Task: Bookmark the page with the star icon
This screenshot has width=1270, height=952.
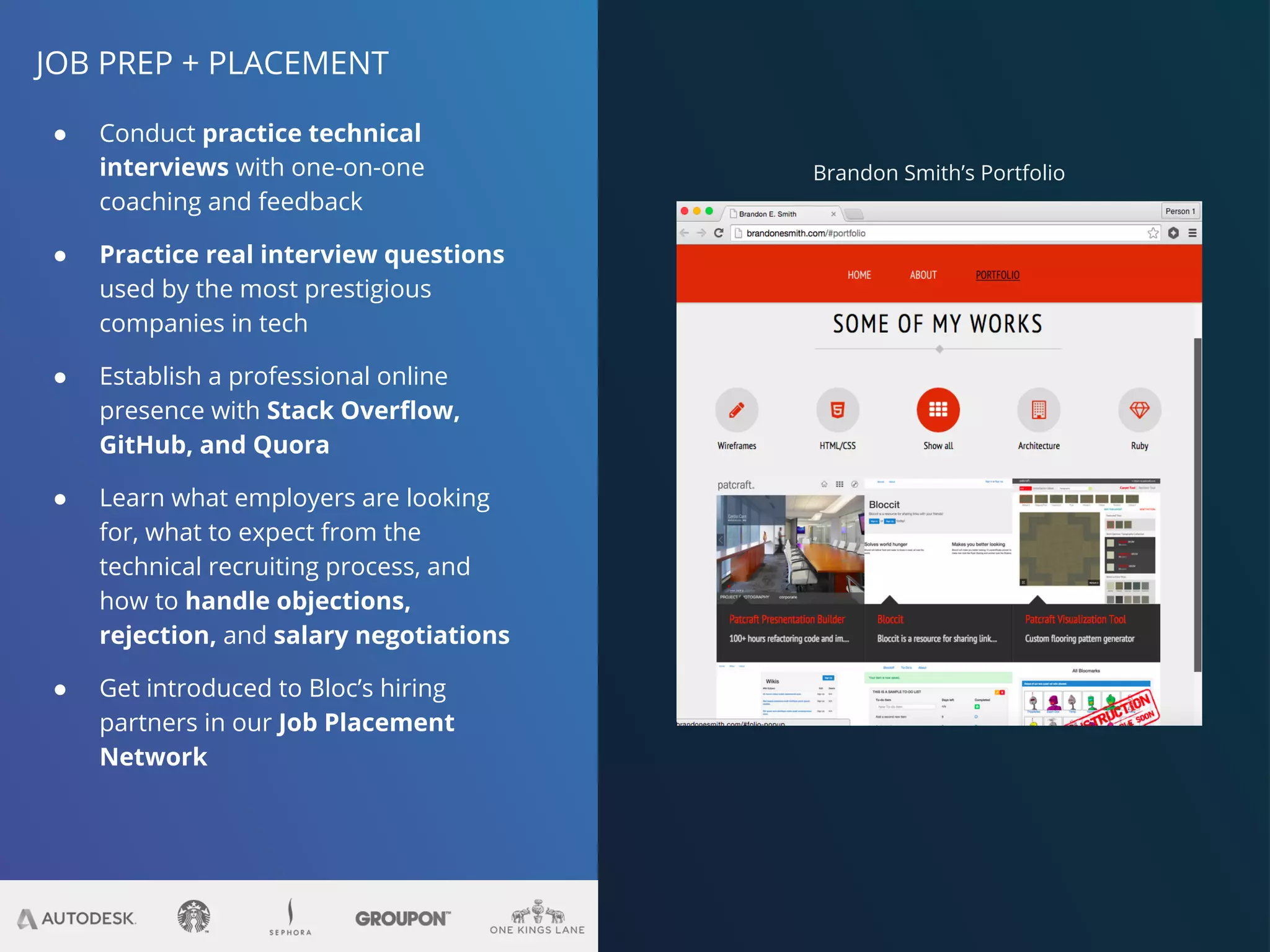Action: tap(1153, 233)
